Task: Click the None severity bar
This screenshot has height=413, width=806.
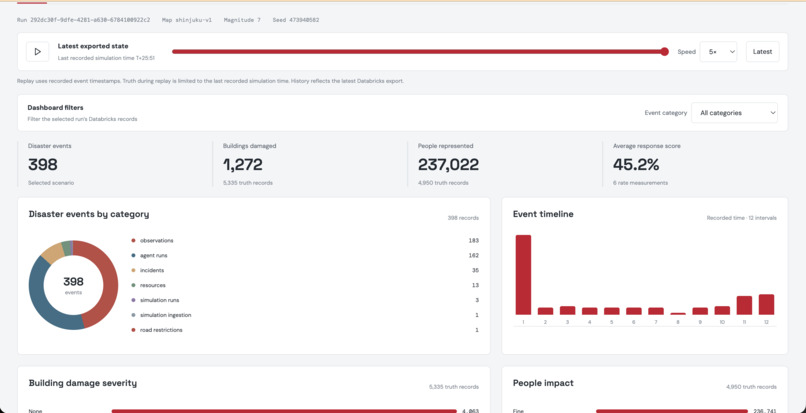Action: [x=284, y=411]
